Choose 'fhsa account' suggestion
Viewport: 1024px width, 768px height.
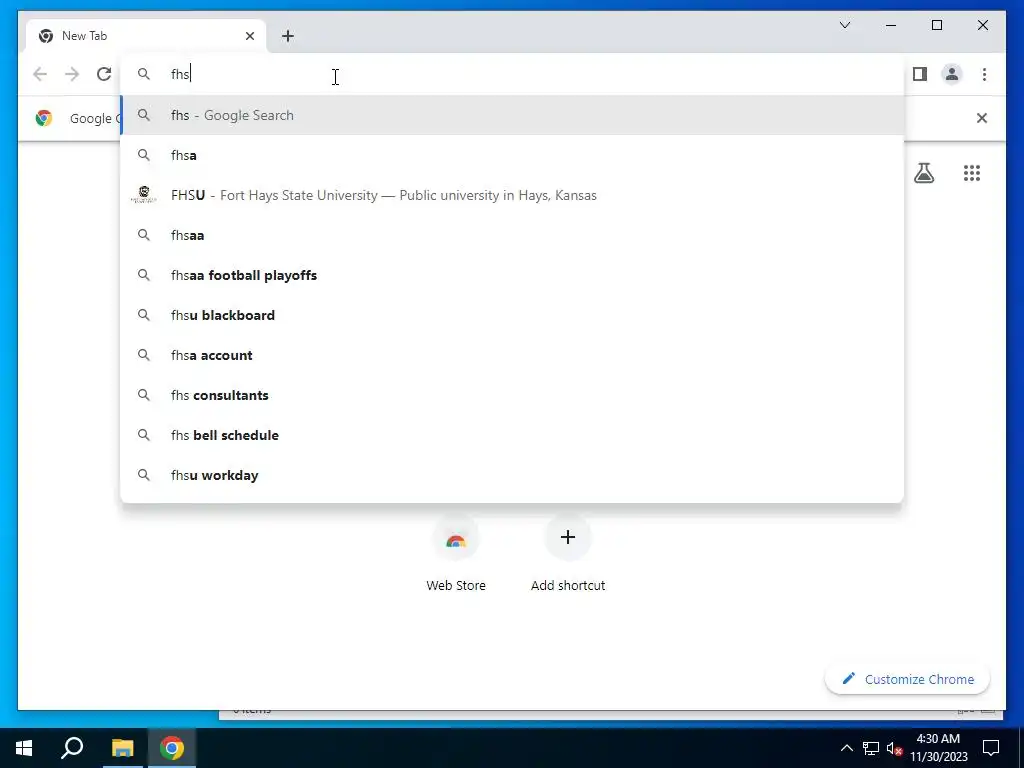(x=512, y=355)
